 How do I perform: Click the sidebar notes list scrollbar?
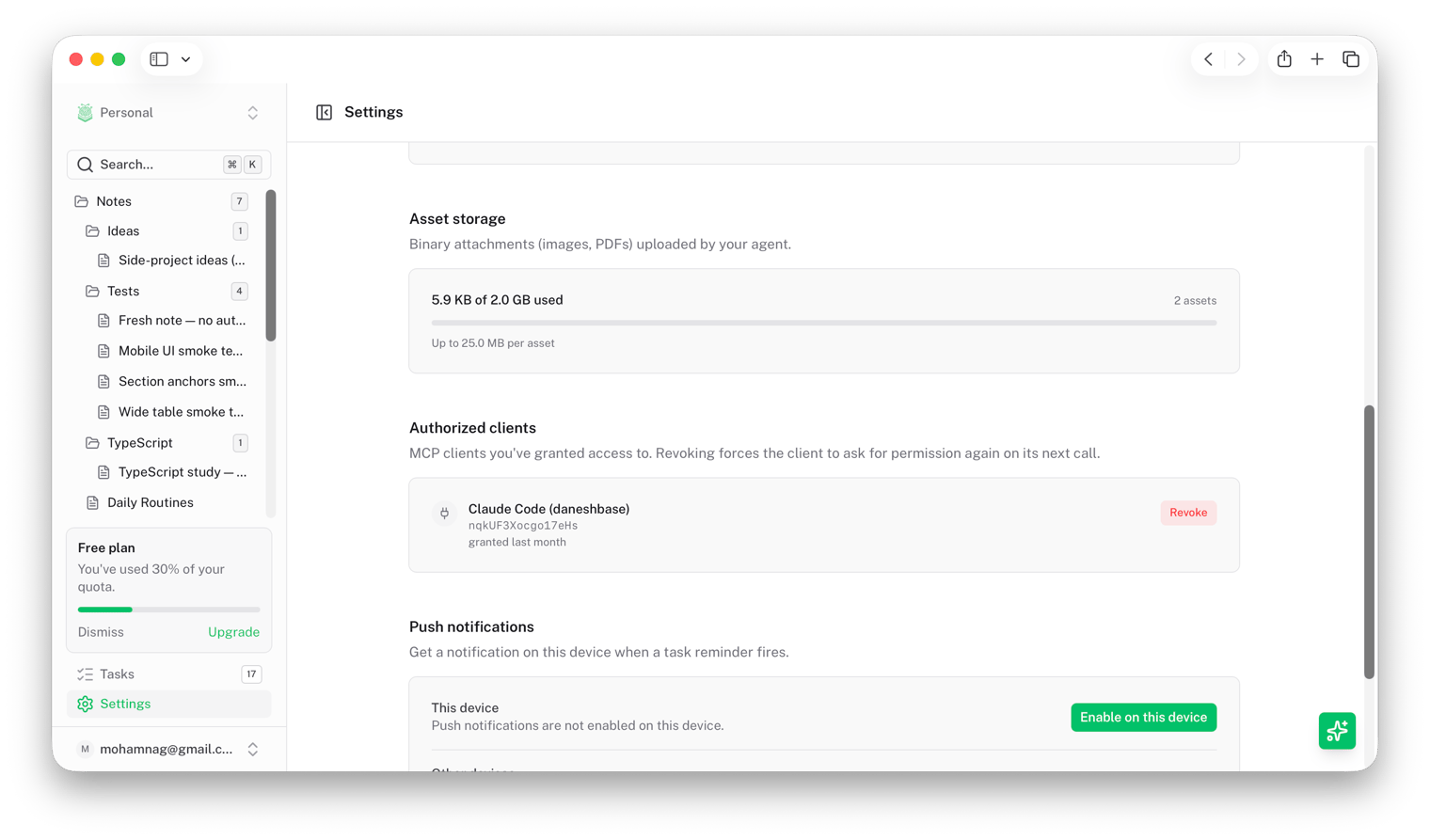coord(271,265)
